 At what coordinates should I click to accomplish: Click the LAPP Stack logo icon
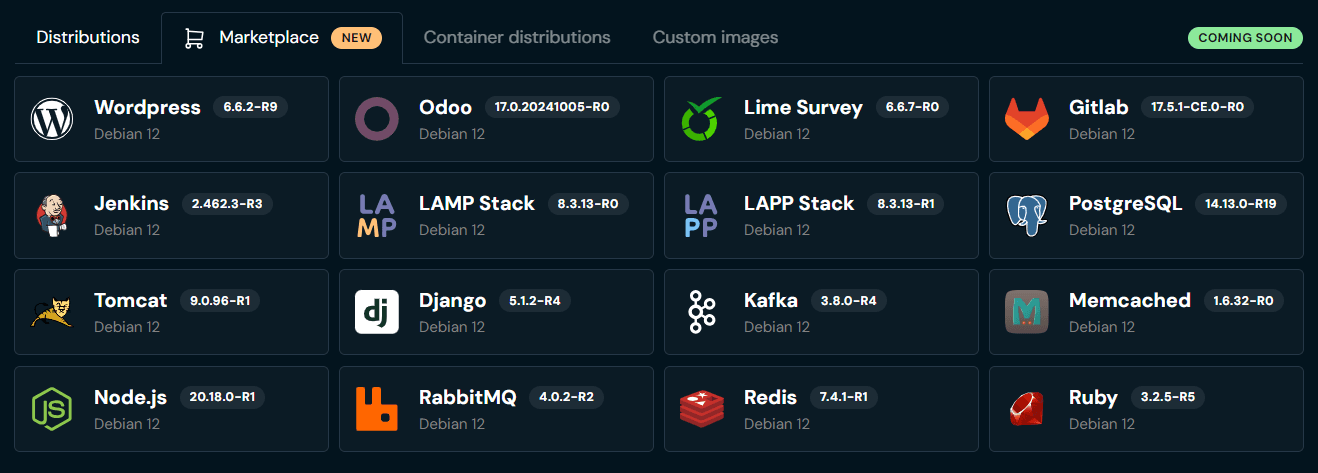pos(702,215)
